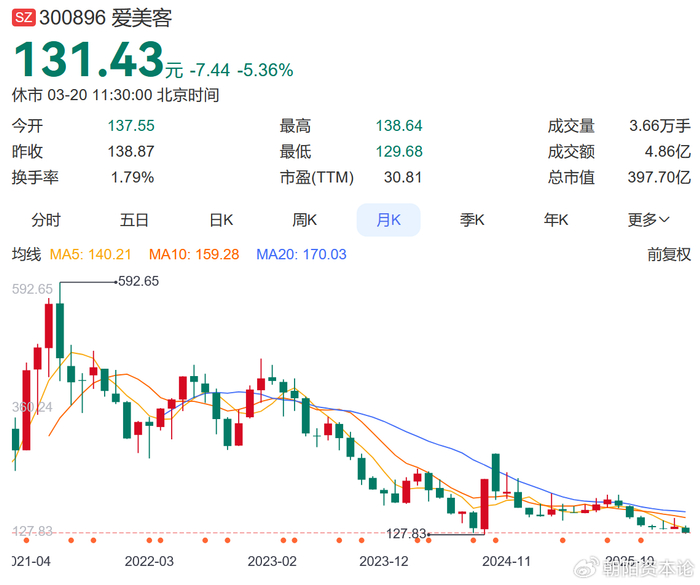
Task: Click the tall green candlestick at the 592.65 peak
Action: 60,330
